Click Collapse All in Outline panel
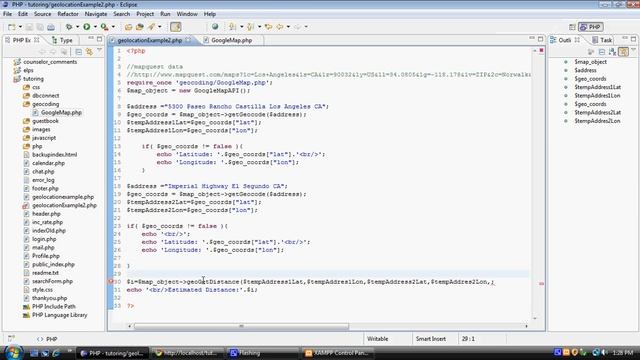This screenshot has width=640, height=360. (x=602, y=52)
